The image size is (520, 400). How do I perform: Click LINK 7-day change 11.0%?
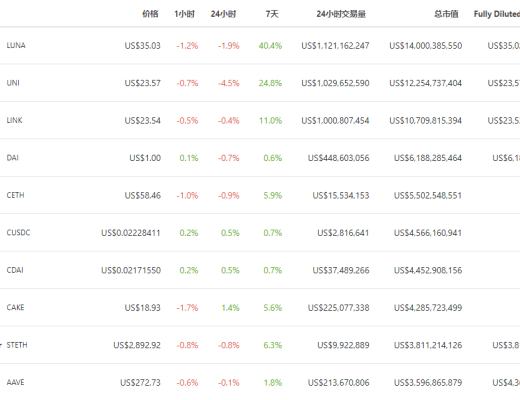[270, 120]
